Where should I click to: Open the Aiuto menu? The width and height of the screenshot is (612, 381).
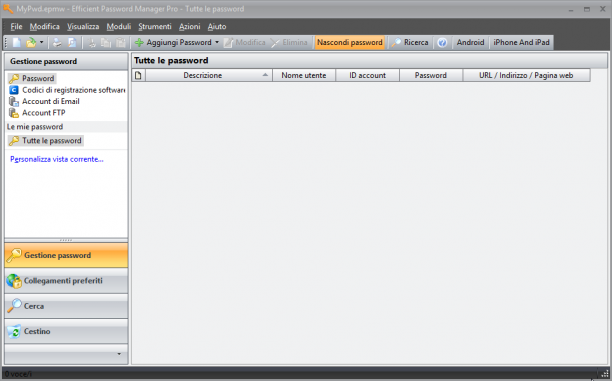(217, 27)
